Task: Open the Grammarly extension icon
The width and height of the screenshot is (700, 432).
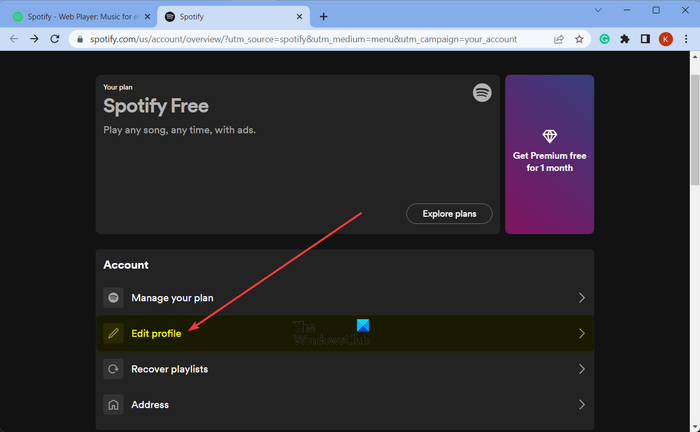Action: [604, 39]
